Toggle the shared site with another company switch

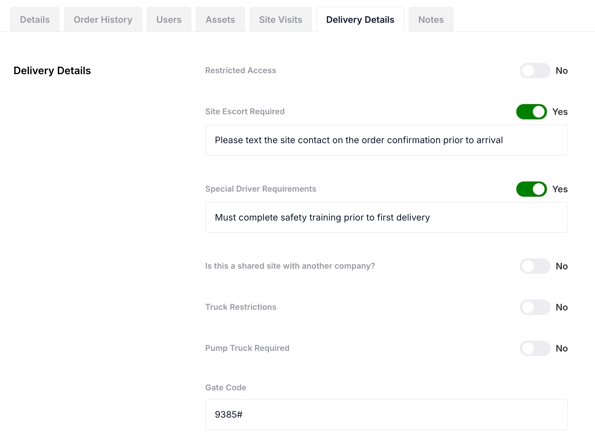pos(535,266)
